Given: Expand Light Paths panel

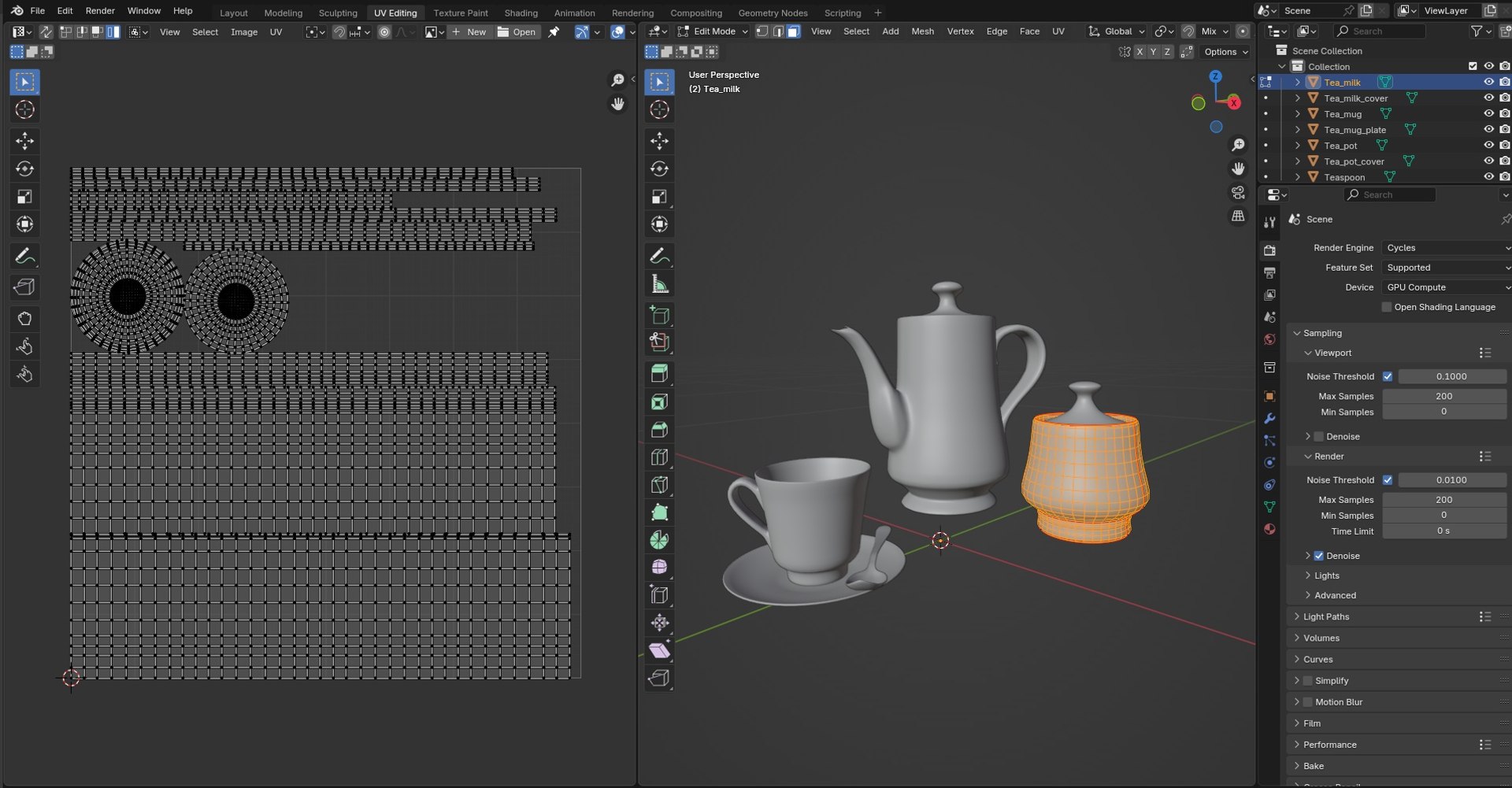Looking at the screenshot, I should pos(1326,617).
